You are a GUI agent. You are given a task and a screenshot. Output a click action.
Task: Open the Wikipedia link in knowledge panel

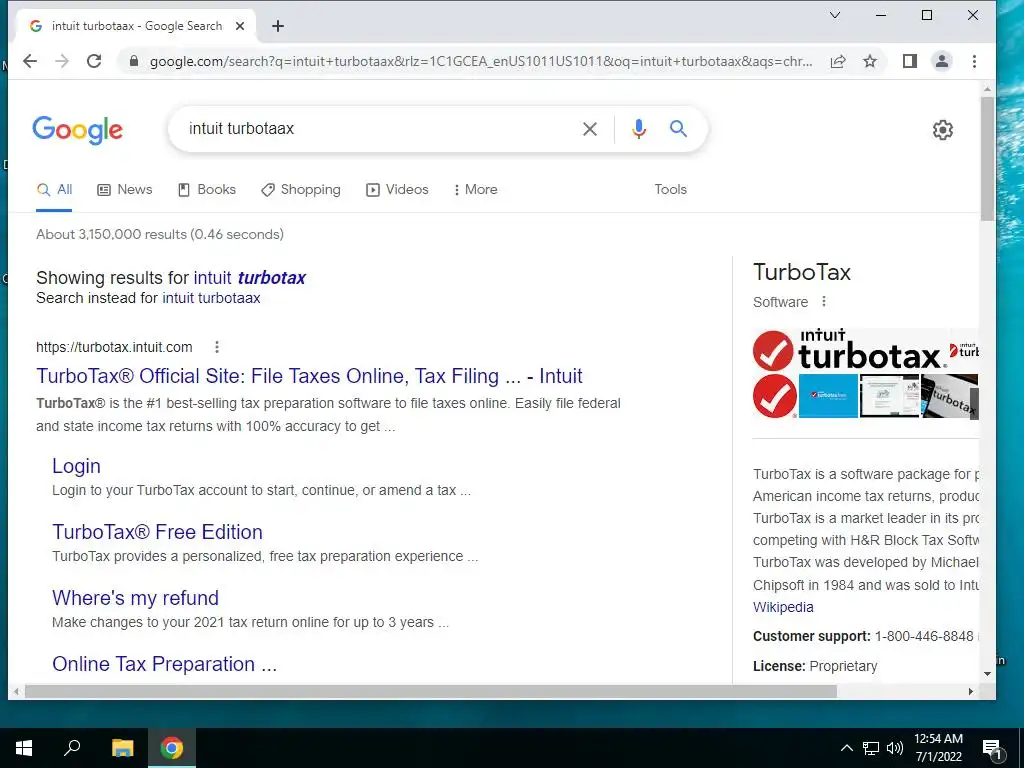(783, 607)
